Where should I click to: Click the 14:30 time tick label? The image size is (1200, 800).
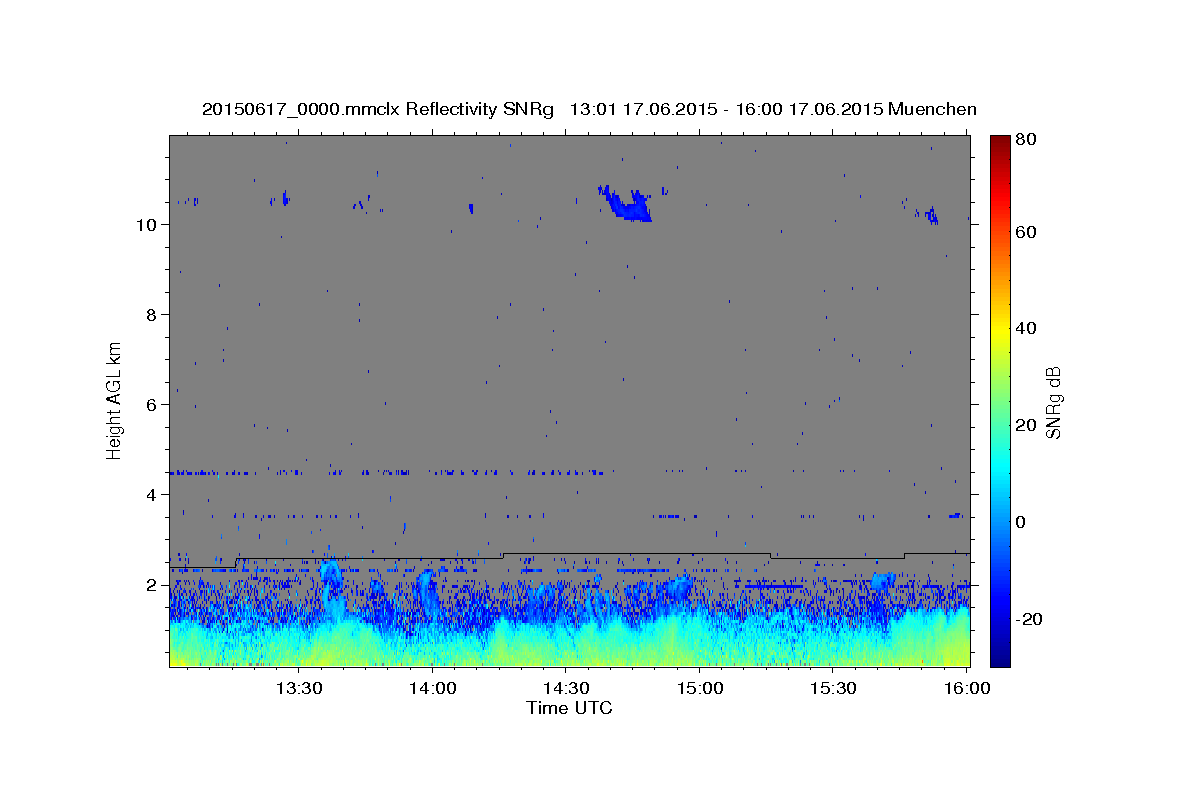point(566,689)
